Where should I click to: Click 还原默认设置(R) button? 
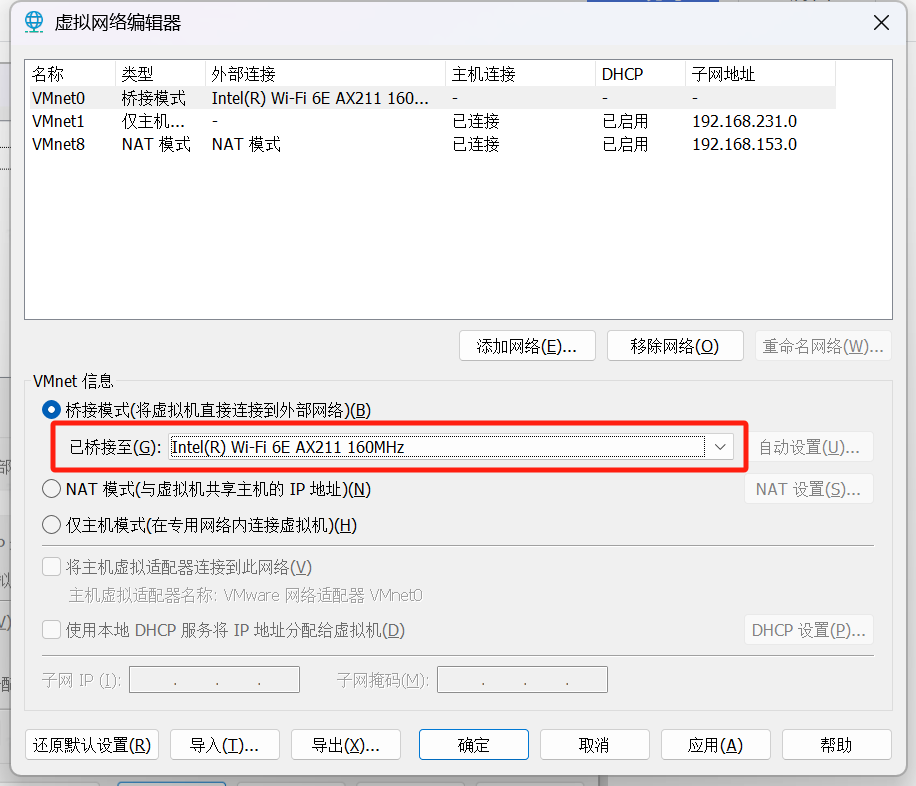pos(92,745)
